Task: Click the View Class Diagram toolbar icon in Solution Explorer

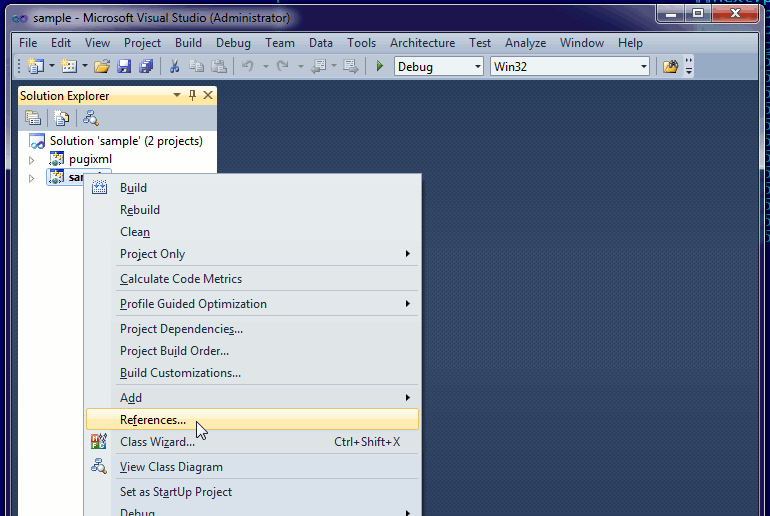Action: (x=91, y=117)
